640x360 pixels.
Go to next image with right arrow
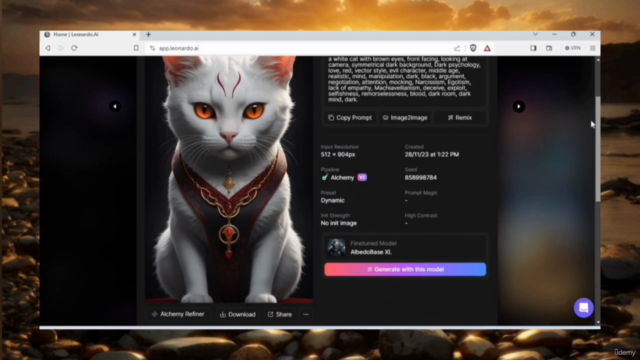pyautogui.click(x=519, y=107)
